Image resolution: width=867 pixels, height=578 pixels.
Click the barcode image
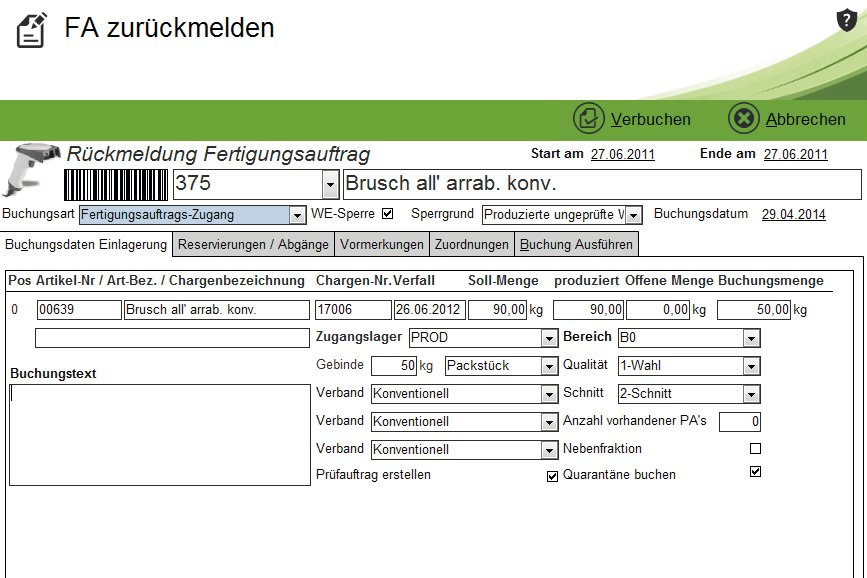[x=116, y=185]
